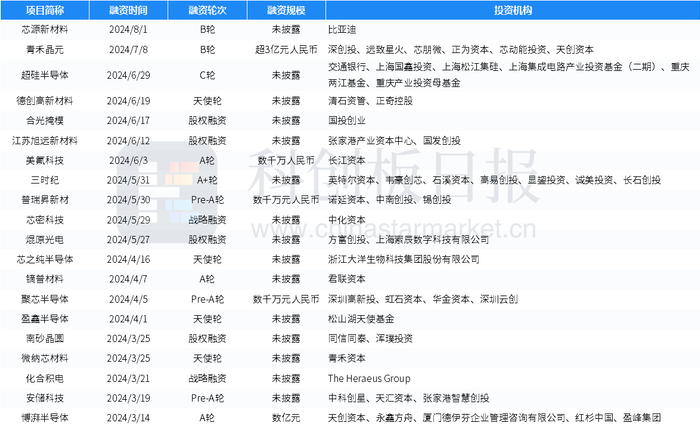This screenshot has height=429, width=700.
Task: Select the 博湃半导体 project name cell
Action: pos(45,418)
